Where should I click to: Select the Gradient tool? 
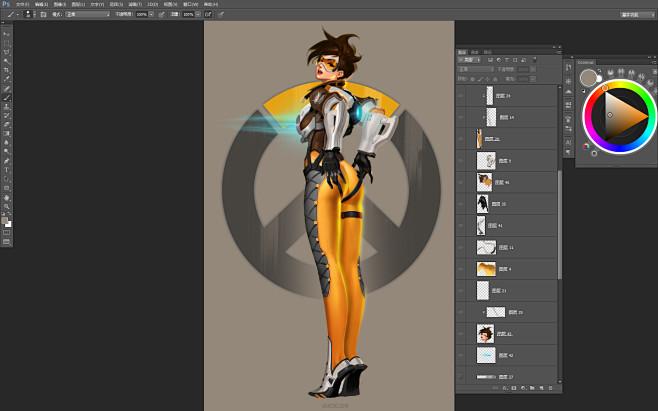tap(6, 134)
